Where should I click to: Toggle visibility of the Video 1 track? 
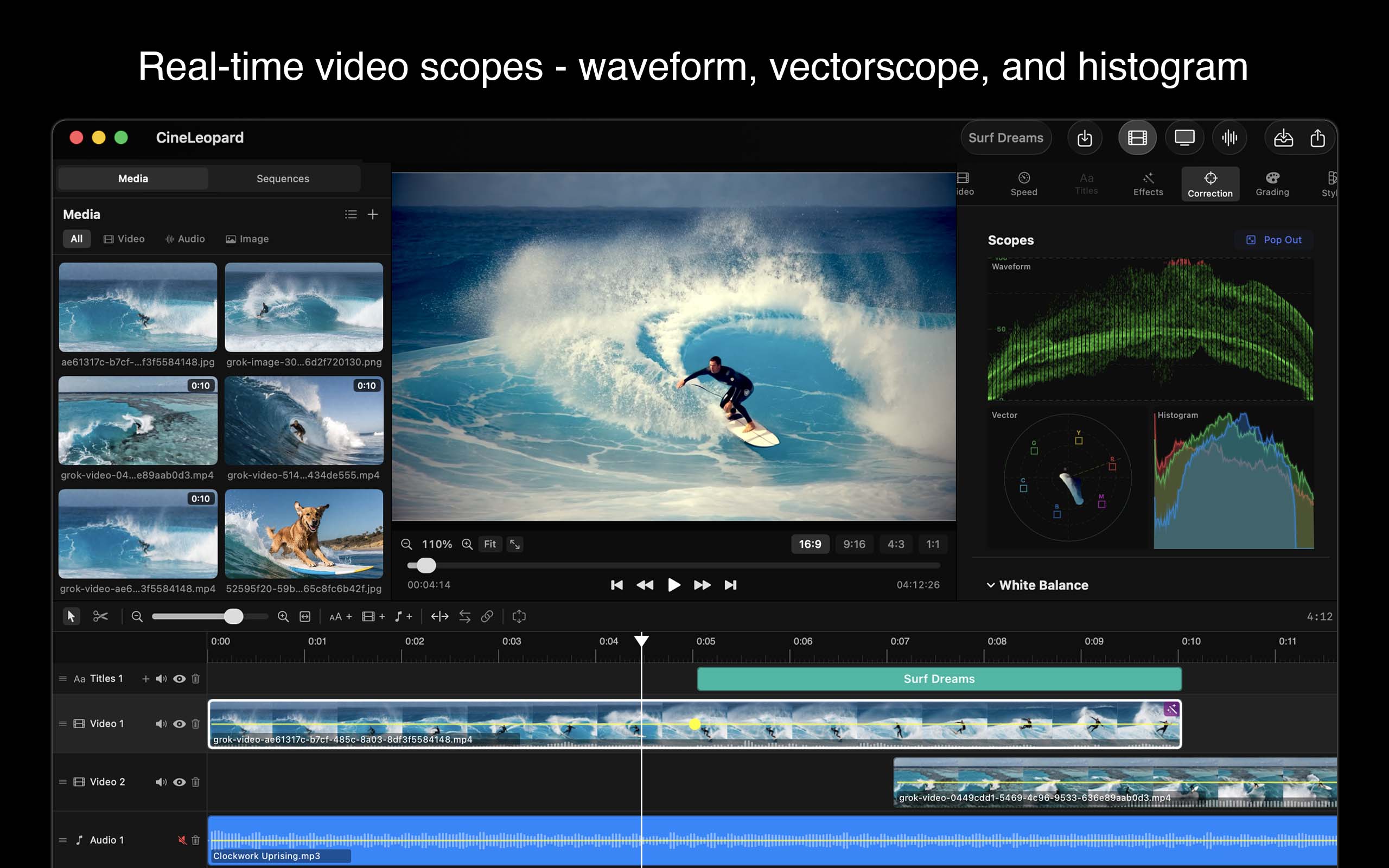click(x=180, y=723)
